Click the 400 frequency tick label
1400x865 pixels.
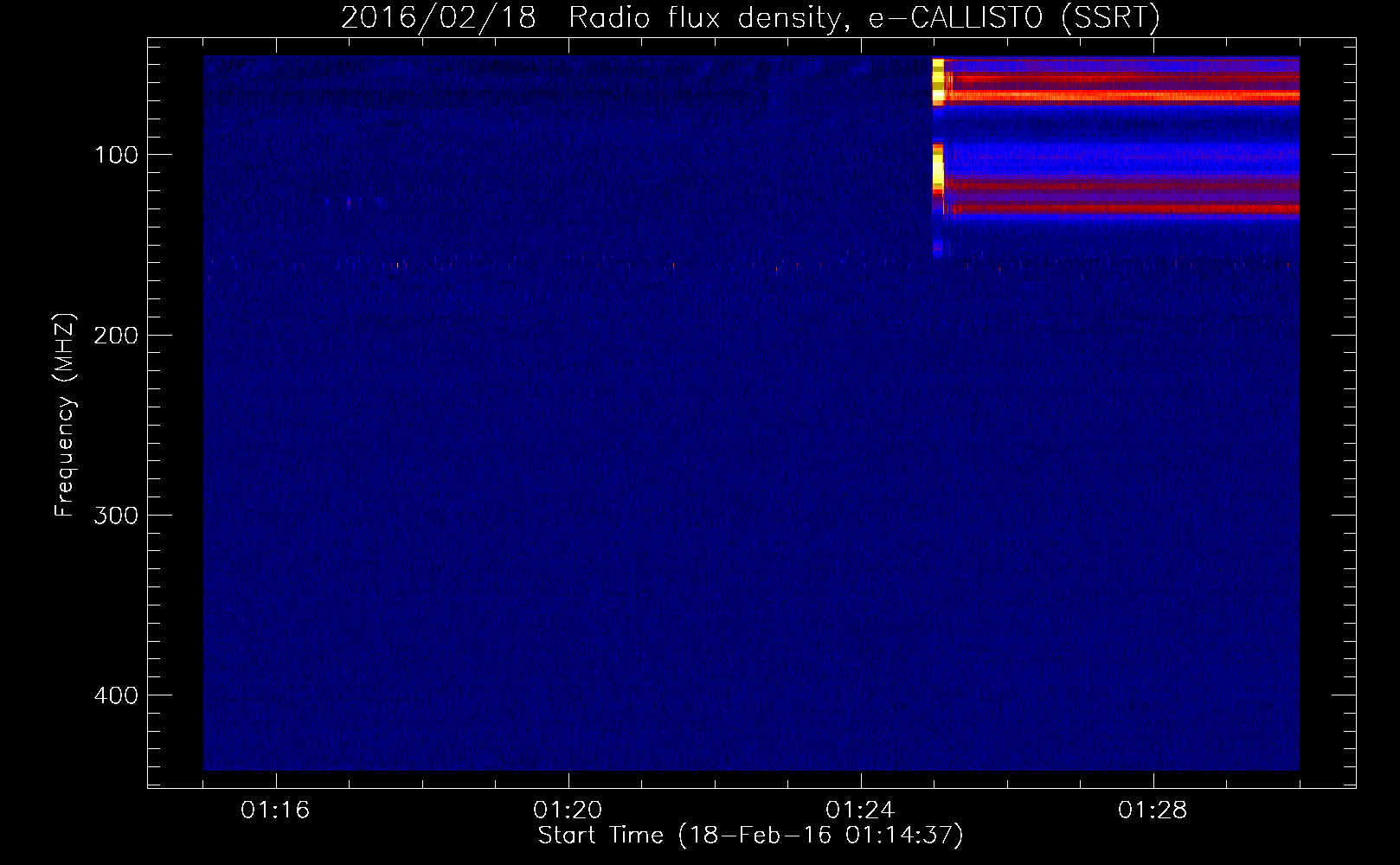pyautogui.click(x=116, y=695)
